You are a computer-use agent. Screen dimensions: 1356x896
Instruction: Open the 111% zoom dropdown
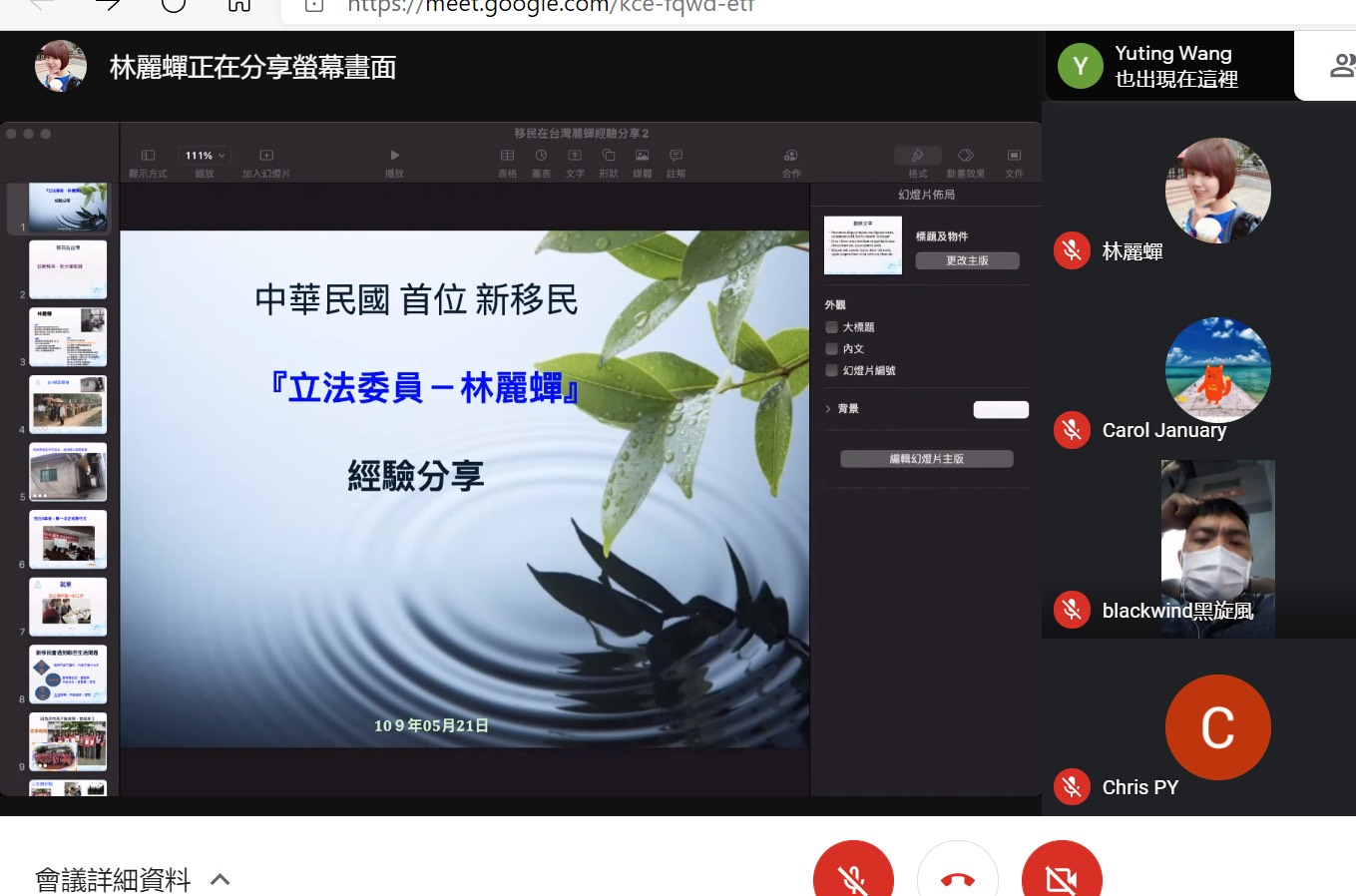[x=205, y=156]
